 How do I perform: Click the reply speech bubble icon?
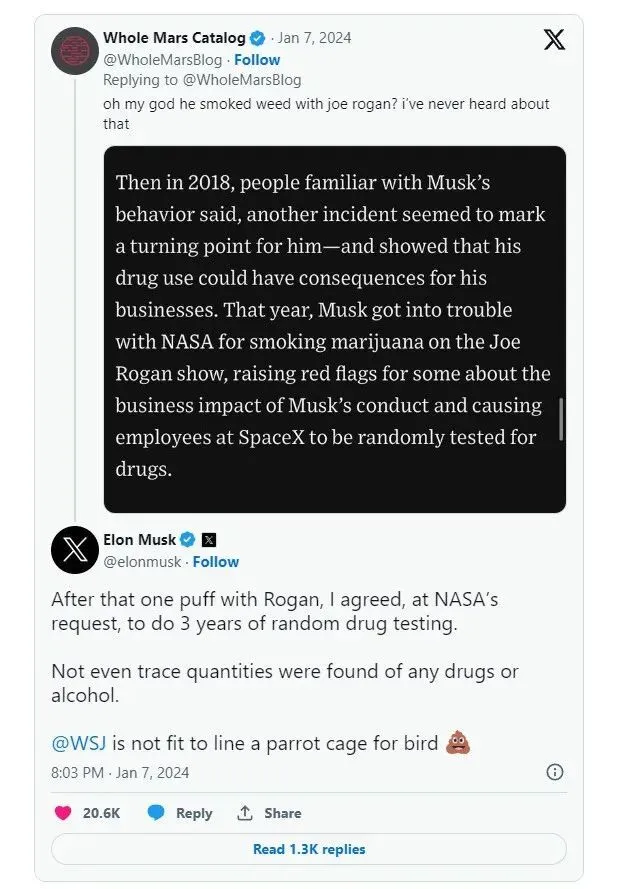click(156, 813)
